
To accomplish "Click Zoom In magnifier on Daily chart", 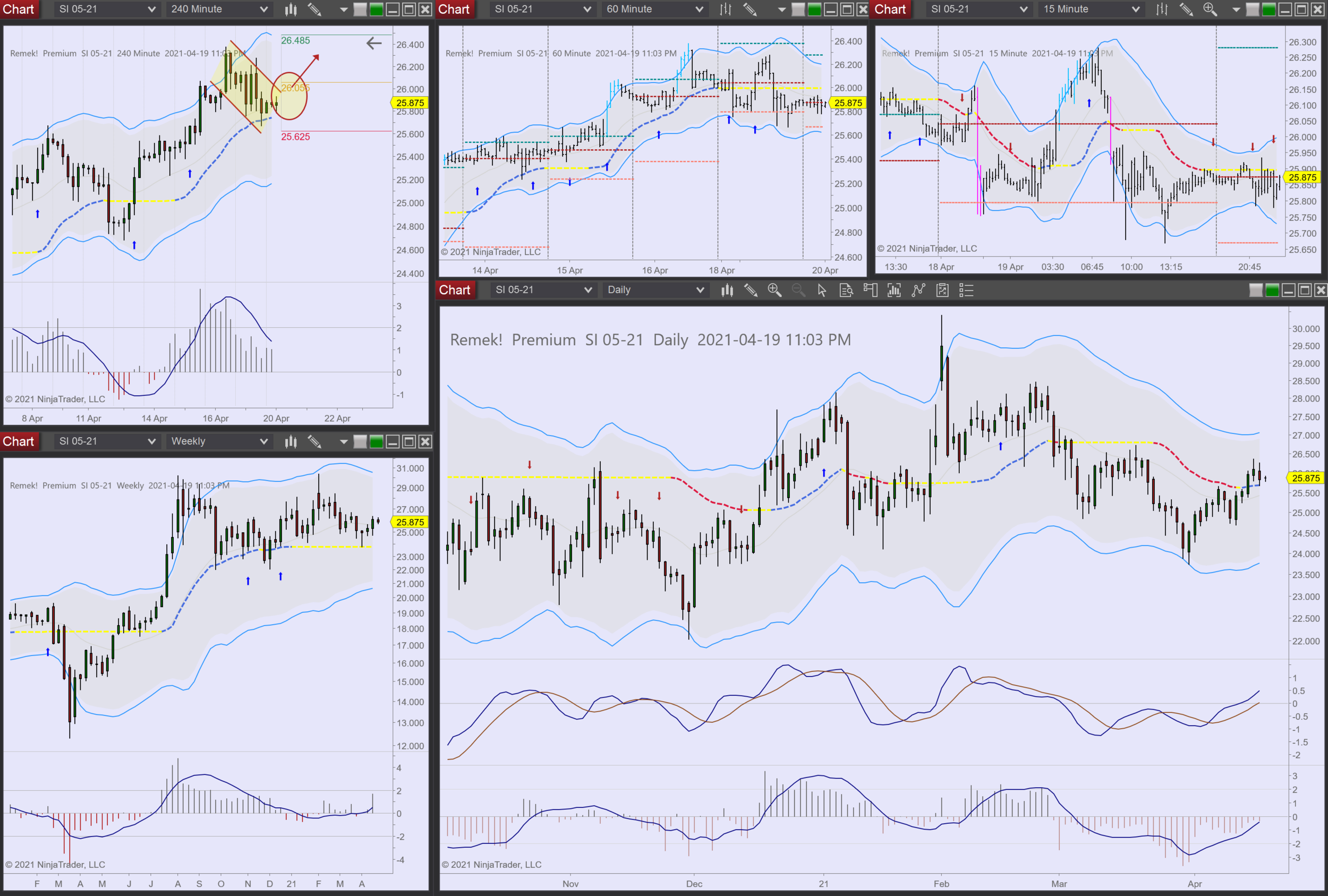I will point(774,291).
